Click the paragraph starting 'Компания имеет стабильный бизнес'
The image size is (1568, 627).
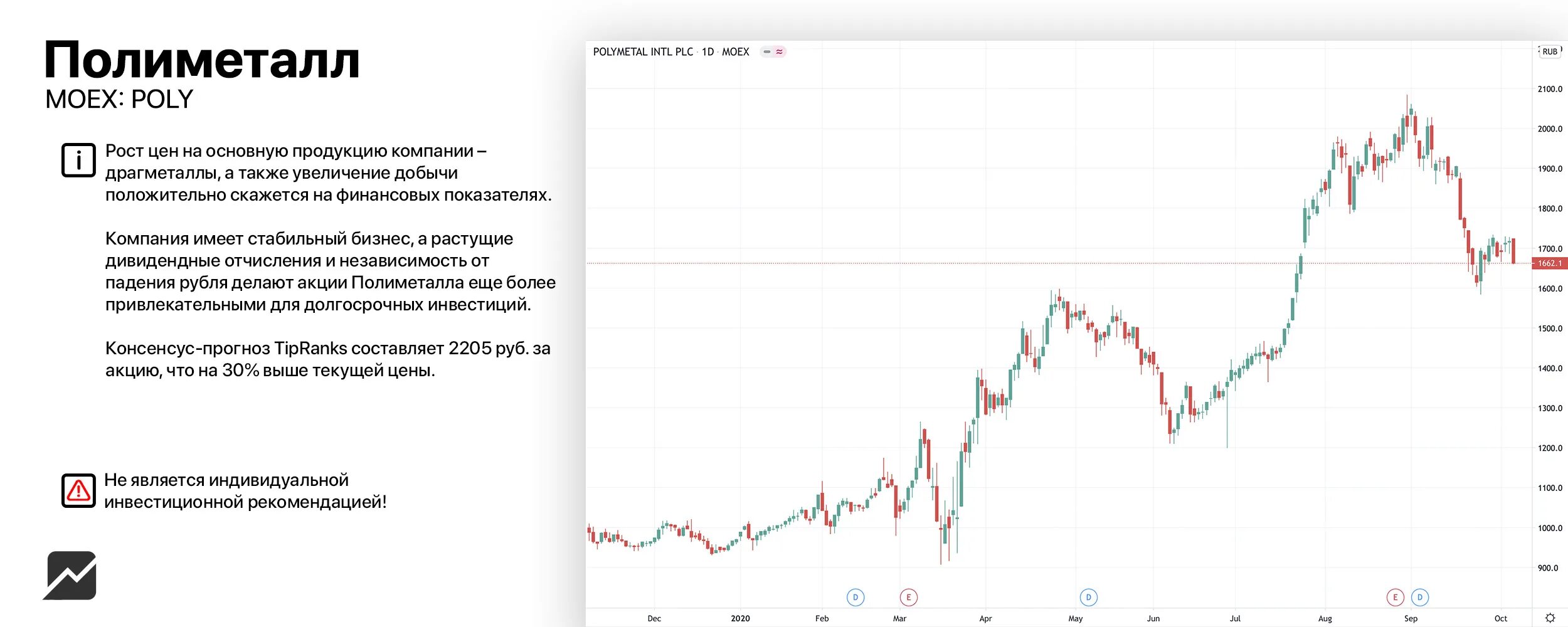331,271
